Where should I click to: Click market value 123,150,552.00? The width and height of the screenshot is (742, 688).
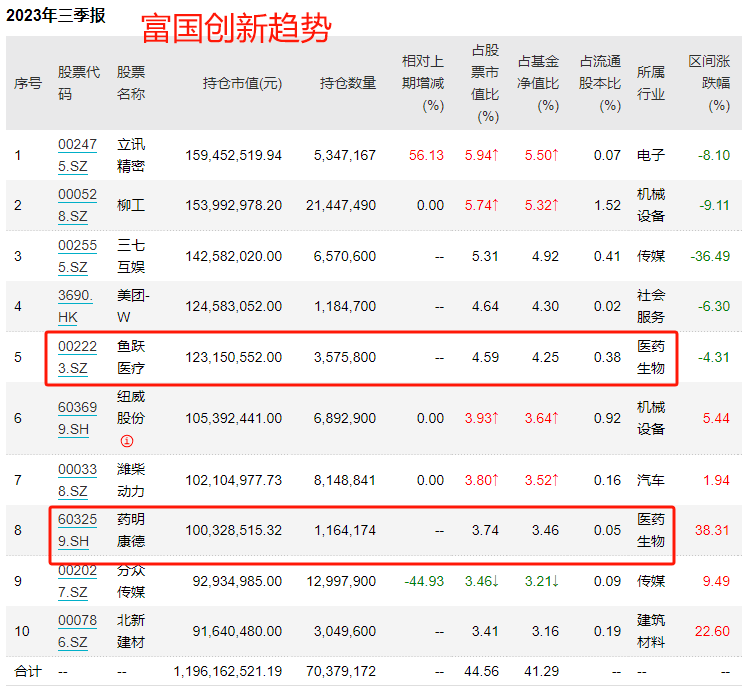(233, 357)
